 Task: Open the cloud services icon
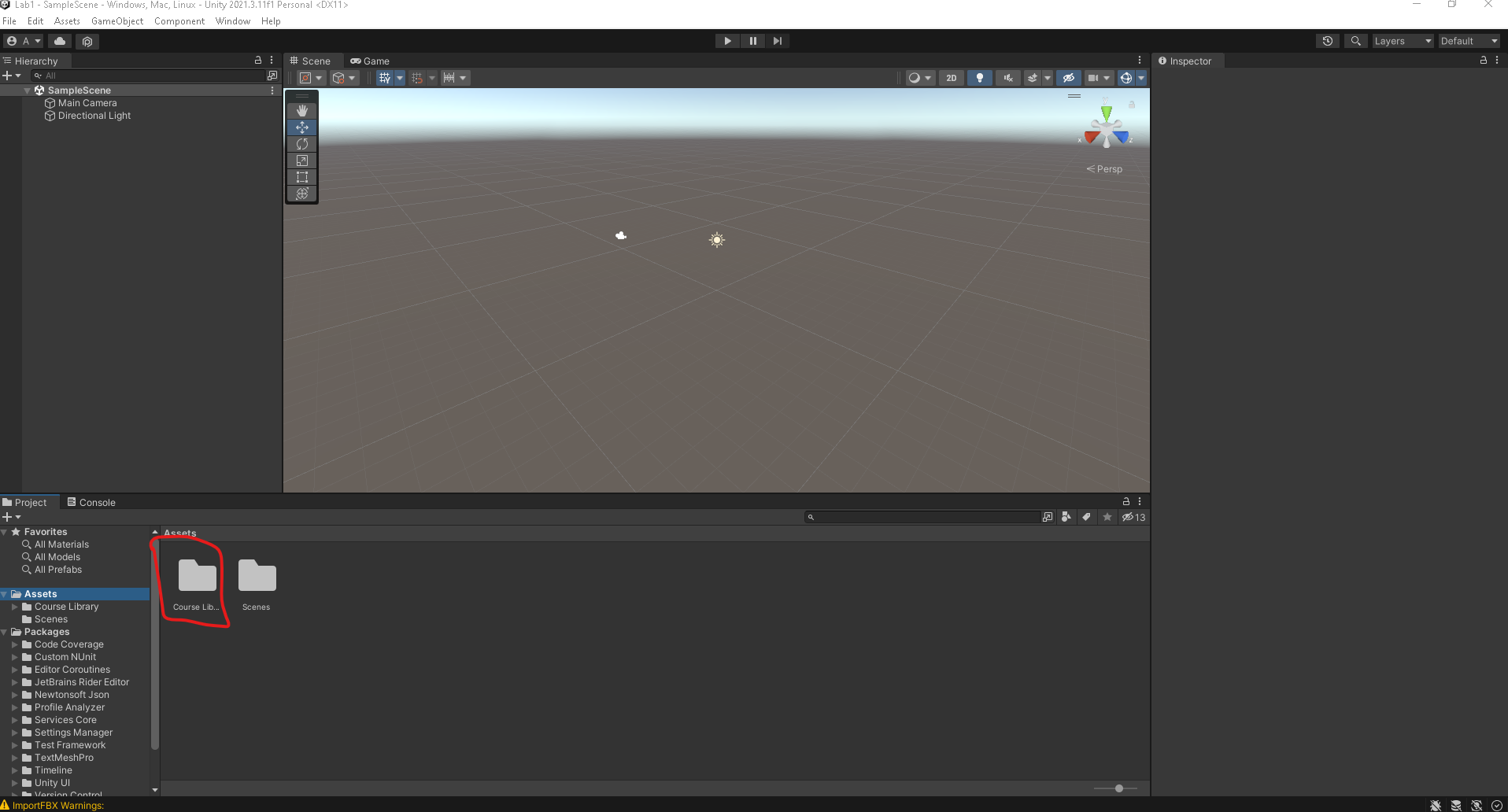60,41
